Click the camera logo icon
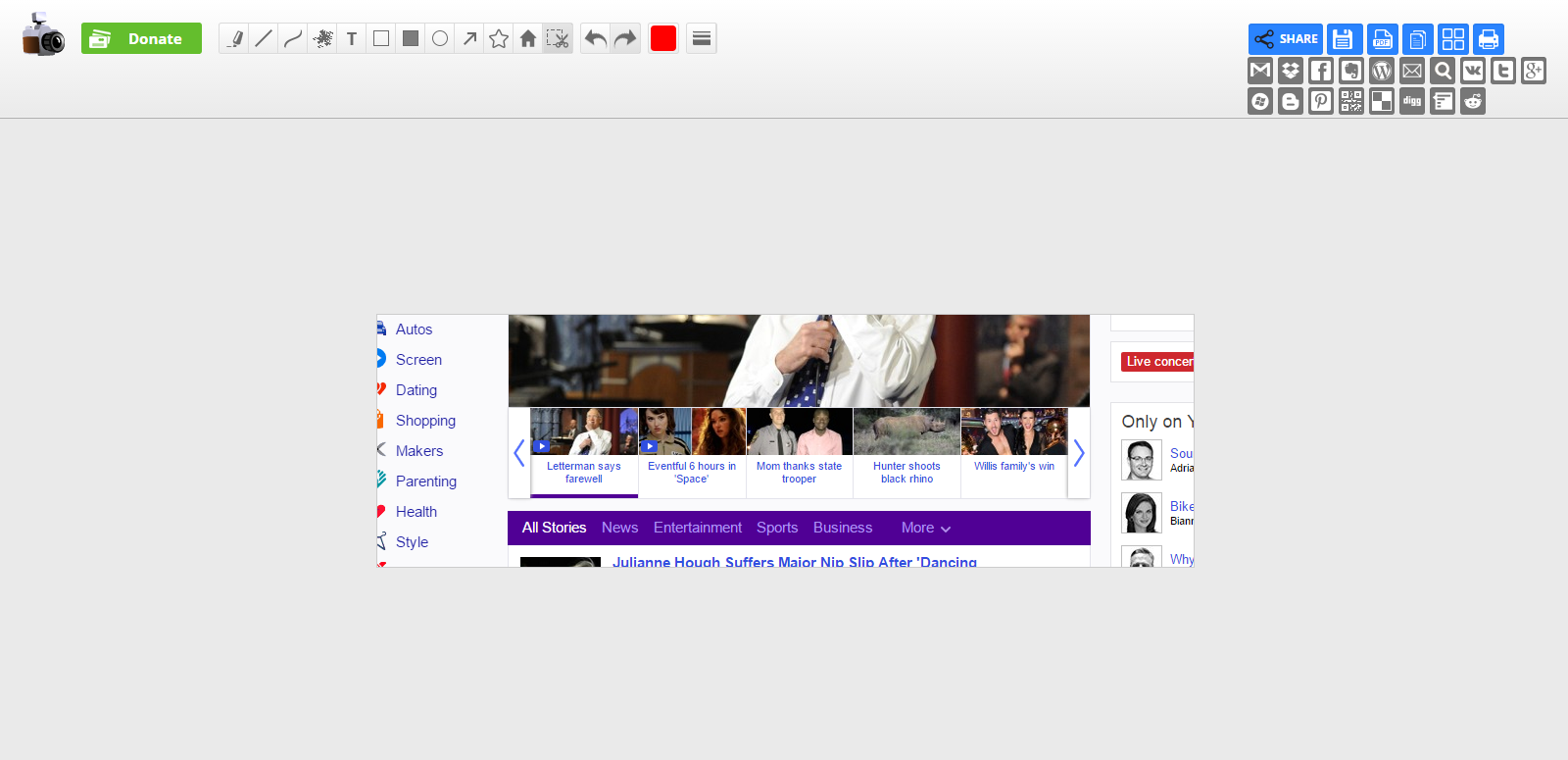Screen dimensions: 1568x760 (x=43, y=35)
